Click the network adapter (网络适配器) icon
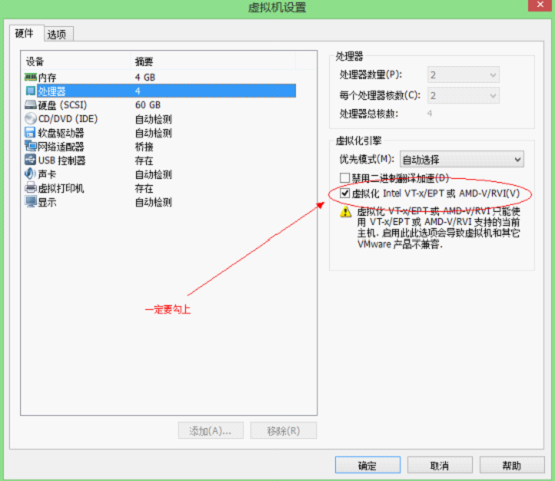This screenshot has width=555, height=481. click(30, 146)
